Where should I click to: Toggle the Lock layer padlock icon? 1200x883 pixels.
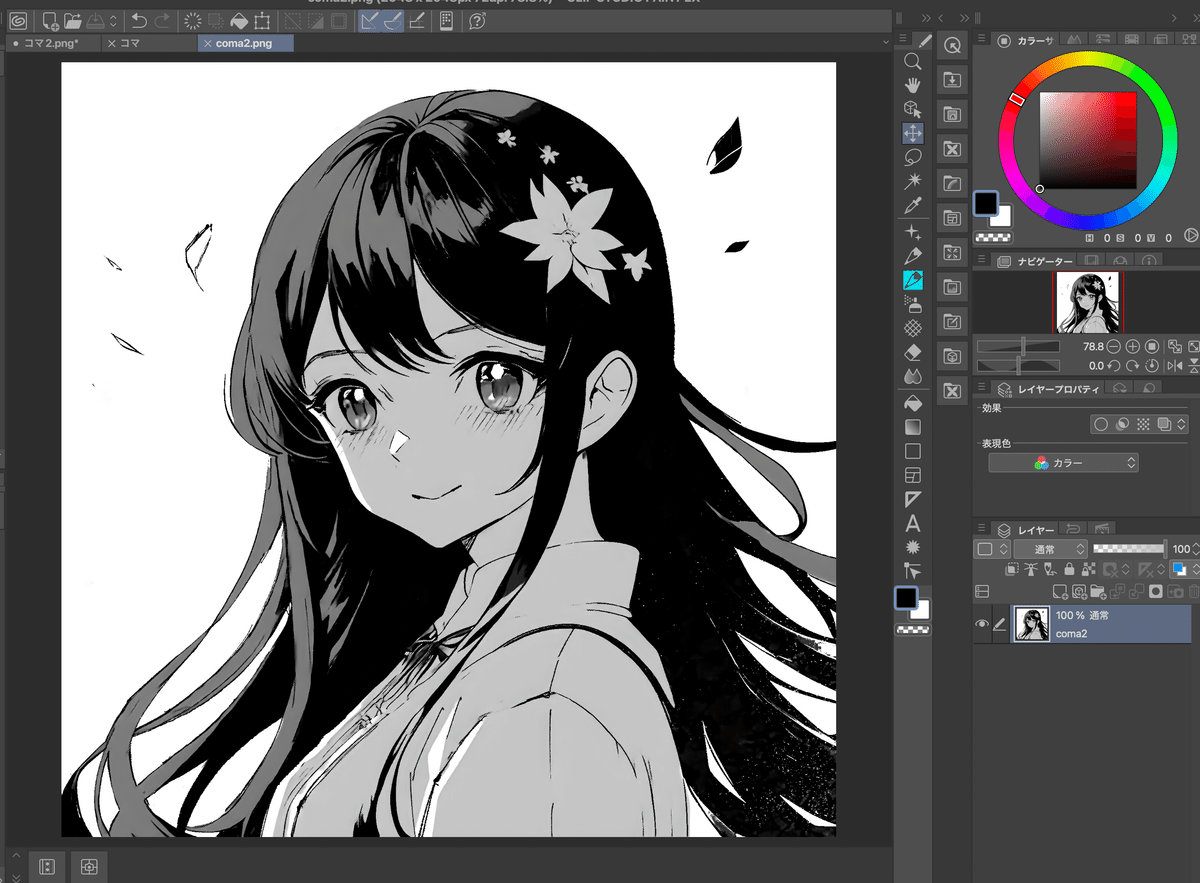(x=1069, y=570)
